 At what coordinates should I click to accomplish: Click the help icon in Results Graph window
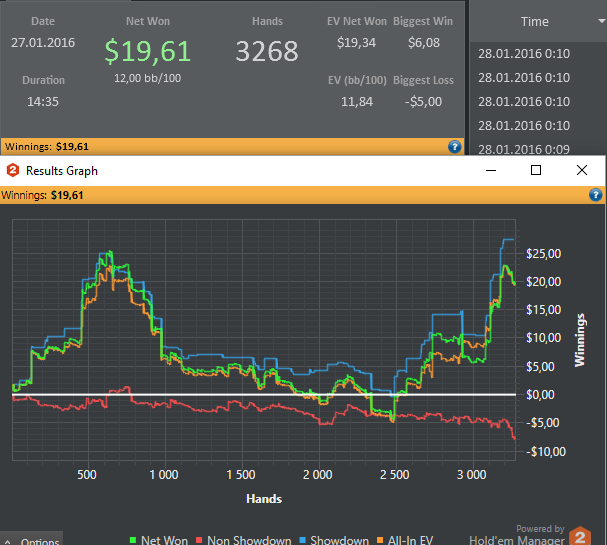[x=595, y=195]
